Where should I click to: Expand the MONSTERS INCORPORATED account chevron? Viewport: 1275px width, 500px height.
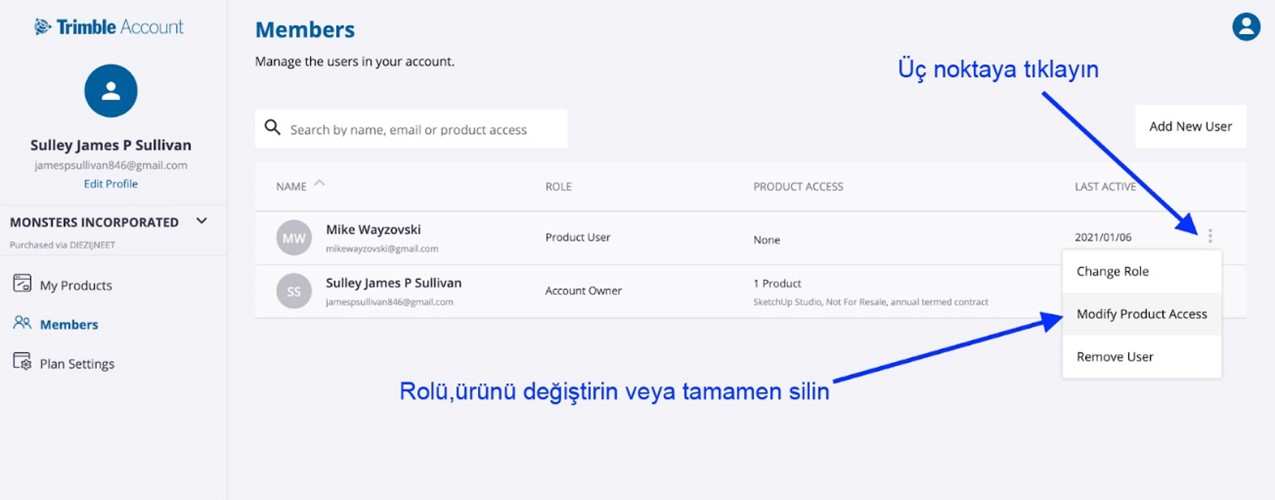click(201, 221)
